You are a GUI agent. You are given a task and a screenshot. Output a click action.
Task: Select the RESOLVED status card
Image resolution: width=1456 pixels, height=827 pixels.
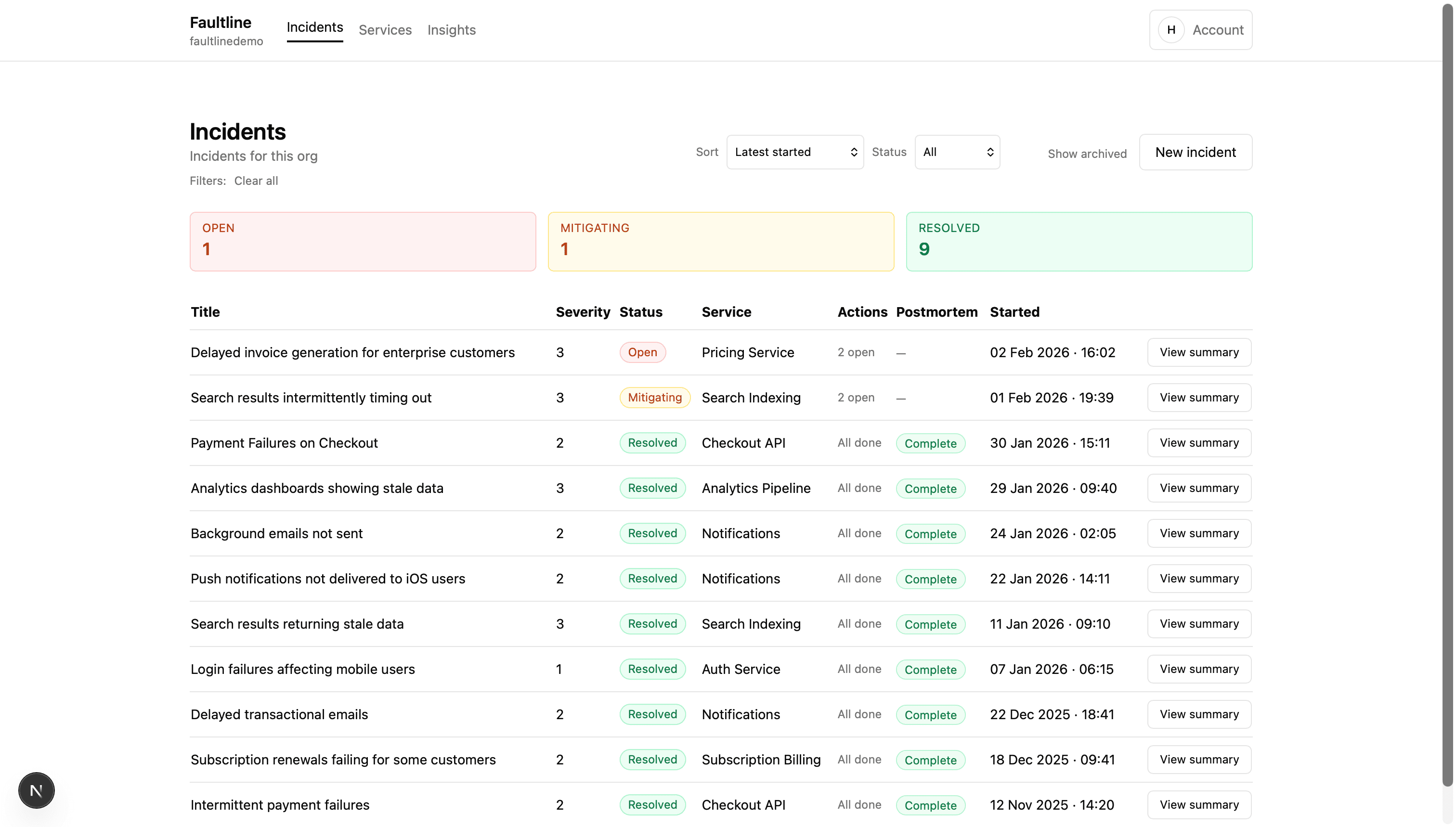(1079, 241)
